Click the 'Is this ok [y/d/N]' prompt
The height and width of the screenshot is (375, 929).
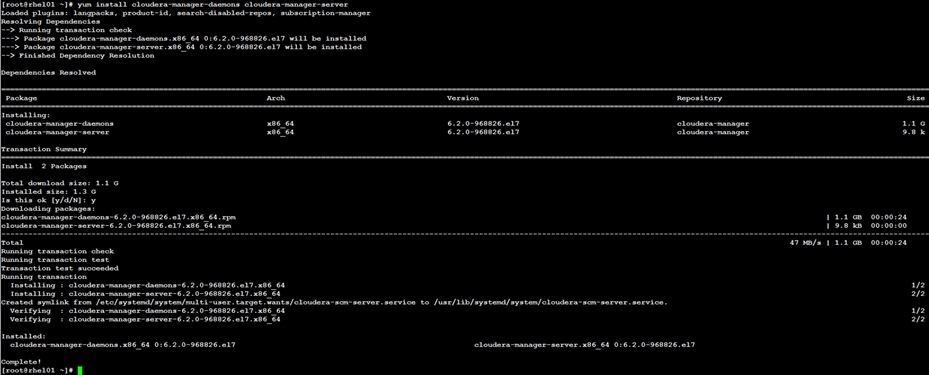pyautogui.click(x=49, y=200)
